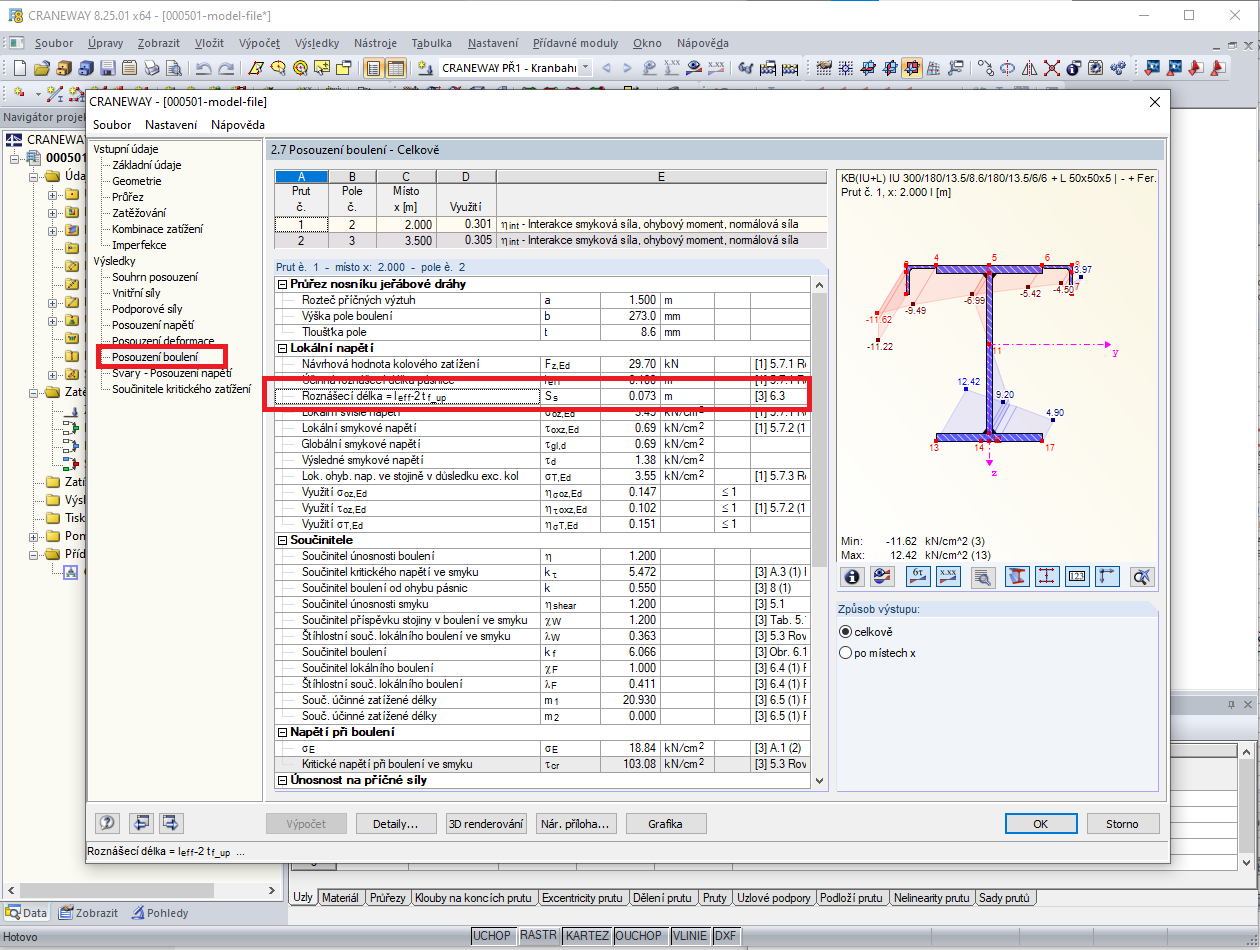Toggle OUCHOP in the status bar
This screenshot has height=950, width=1260.
click(x=639, y=936)
